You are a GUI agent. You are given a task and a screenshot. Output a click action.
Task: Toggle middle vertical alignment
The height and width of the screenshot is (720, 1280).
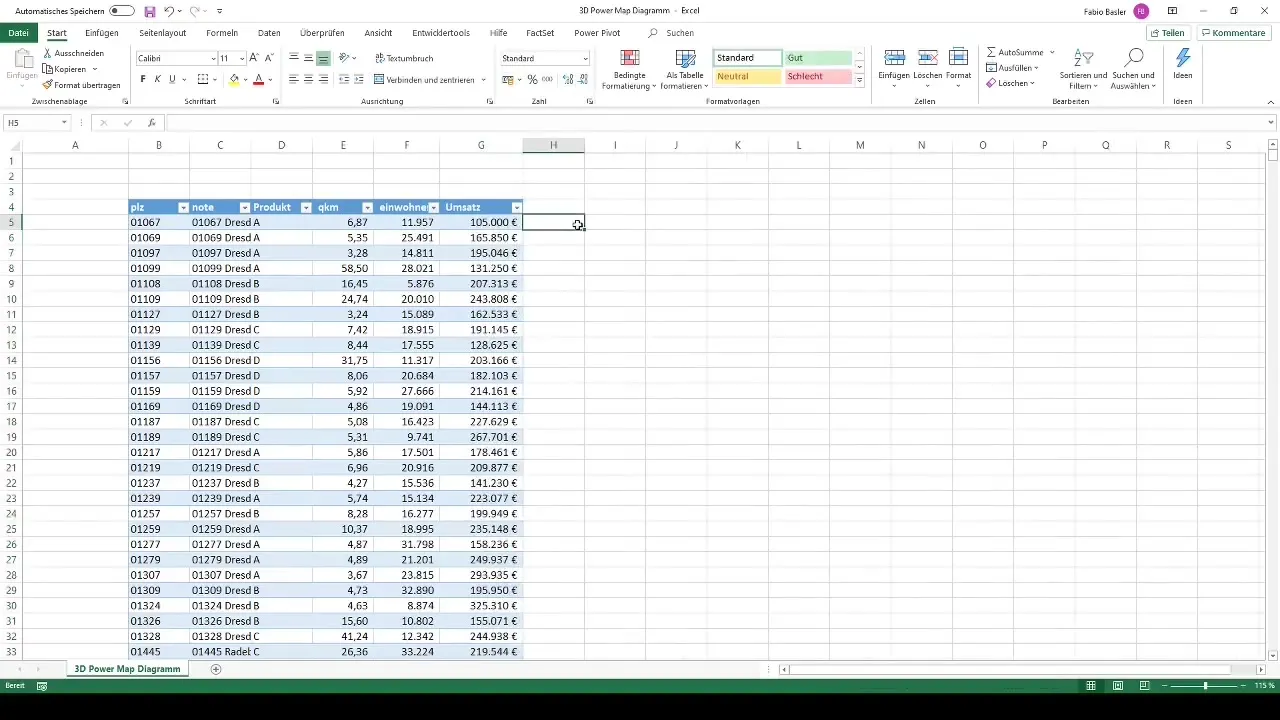pos(308,58)
